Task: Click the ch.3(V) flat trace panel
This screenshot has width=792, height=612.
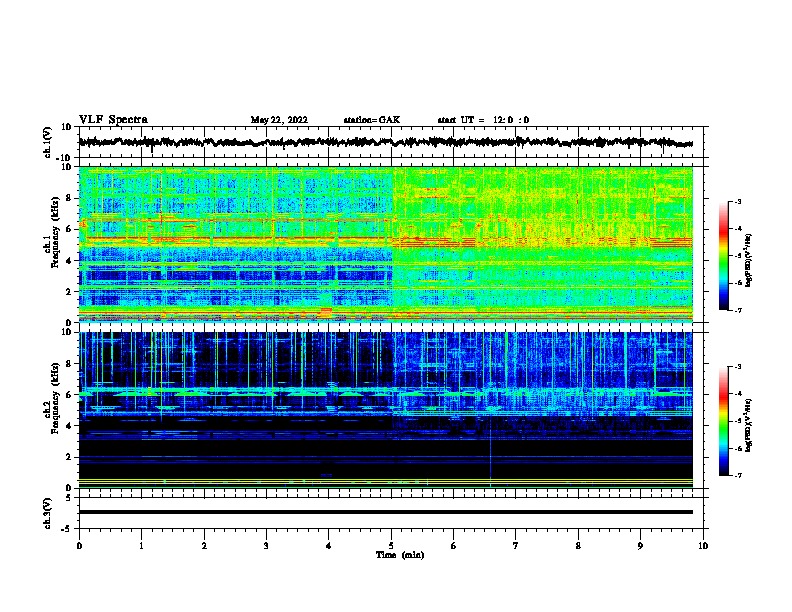Action: coord(393,513)
